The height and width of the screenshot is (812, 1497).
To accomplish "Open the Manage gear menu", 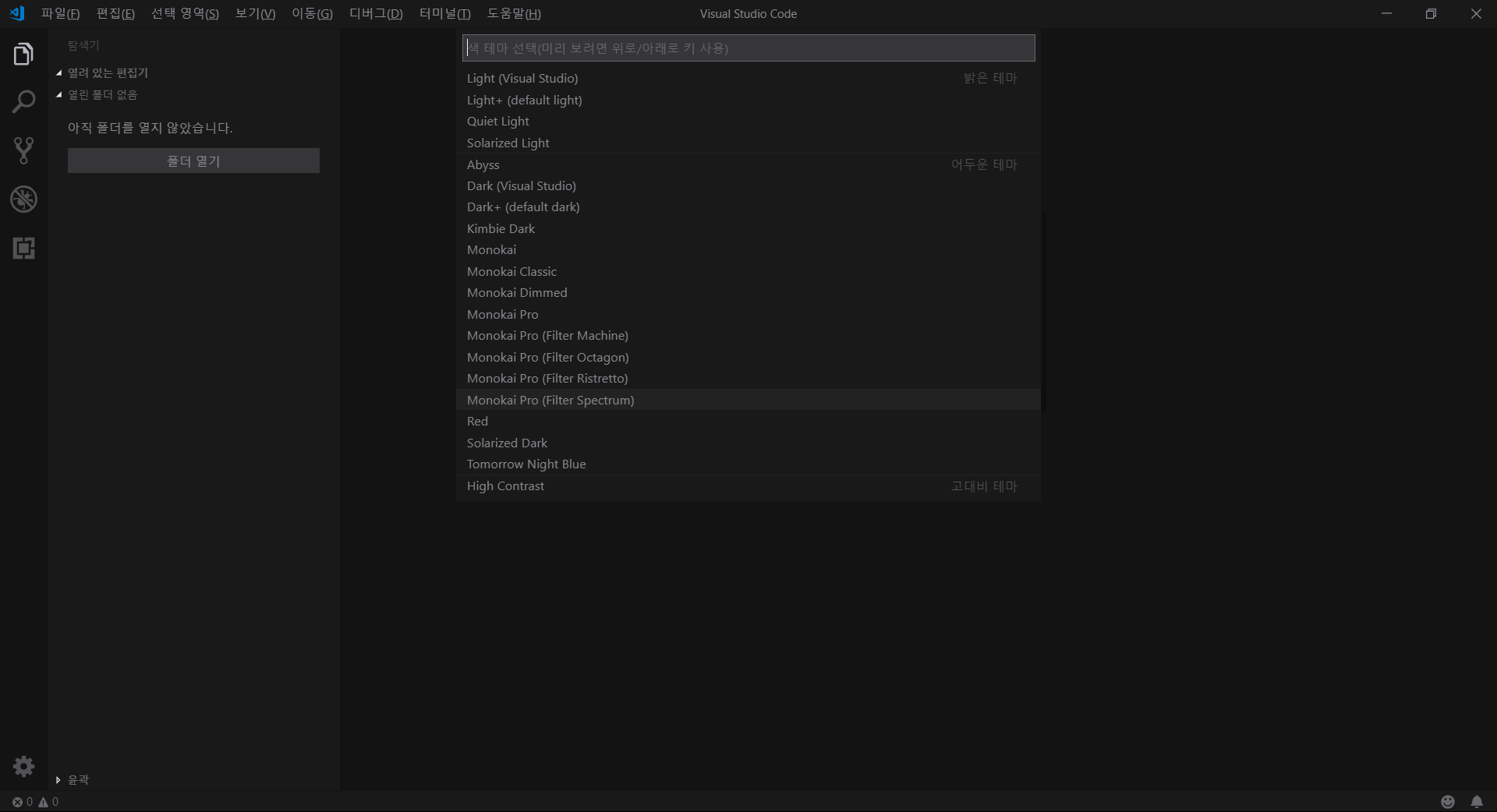I will [23, 767].
